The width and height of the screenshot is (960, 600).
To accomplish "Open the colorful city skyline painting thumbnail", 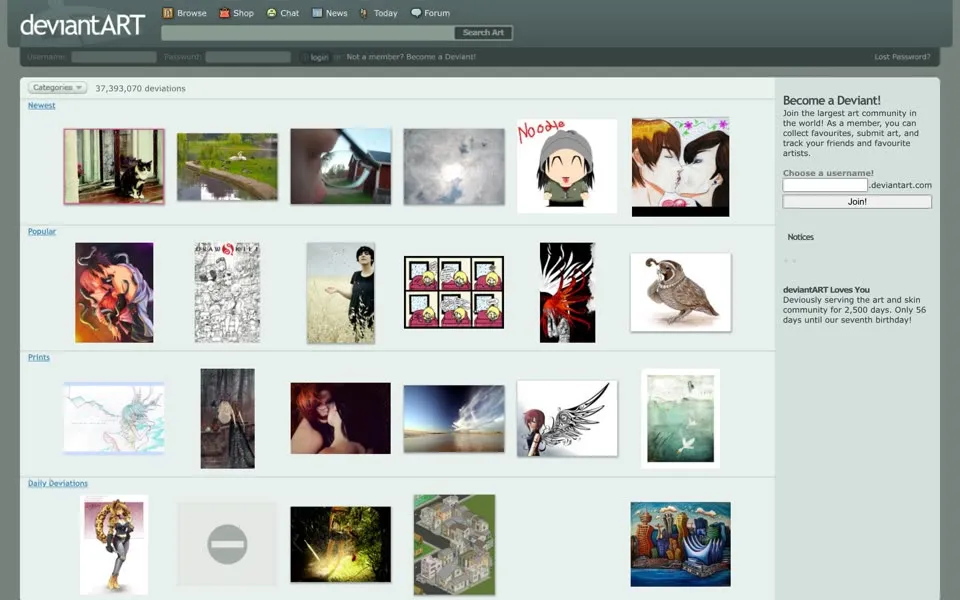I will coord(681,544).
